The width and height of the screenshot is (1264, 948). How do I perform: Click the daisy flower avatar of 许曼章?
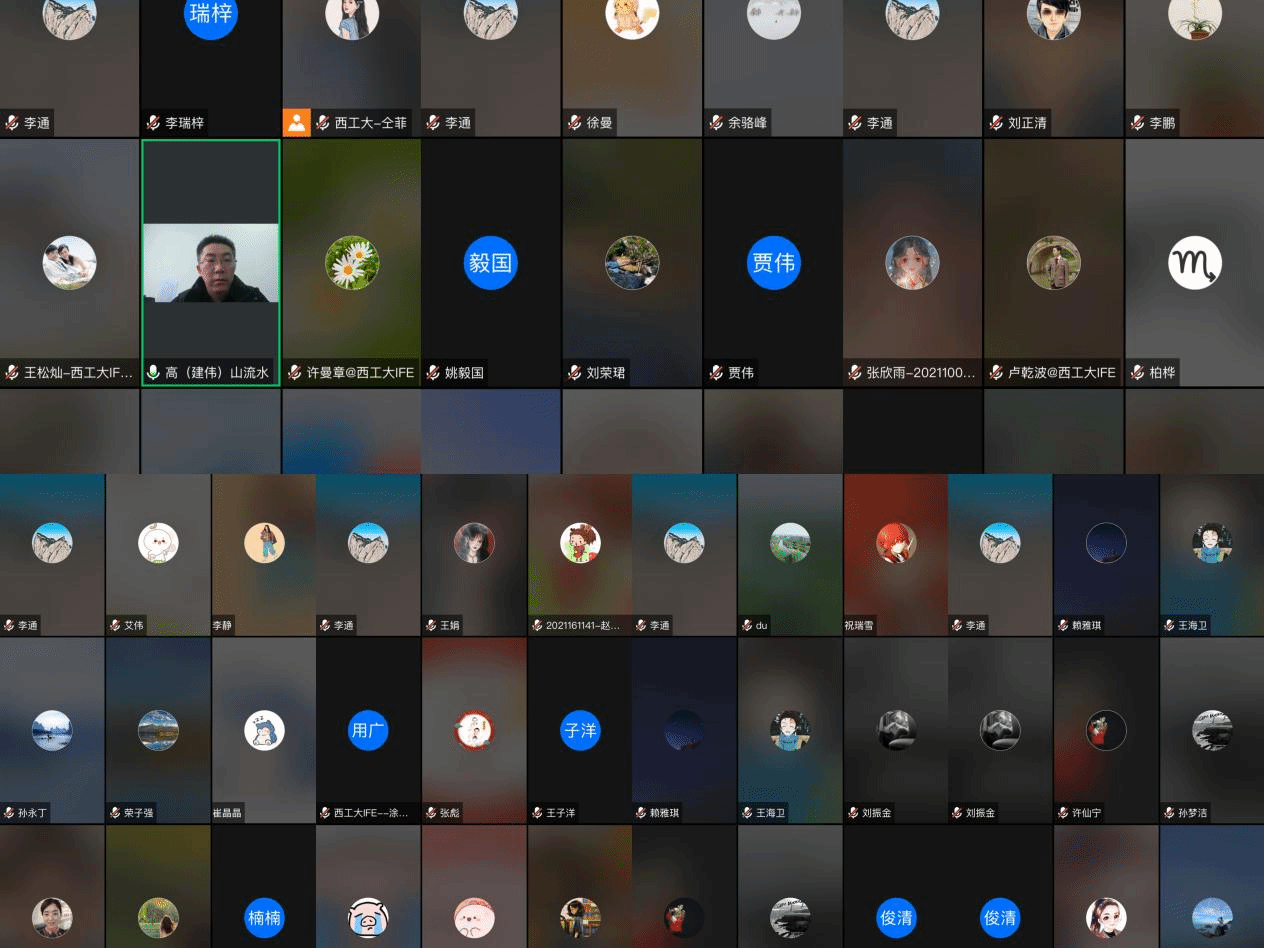click(x=352, y=263)
